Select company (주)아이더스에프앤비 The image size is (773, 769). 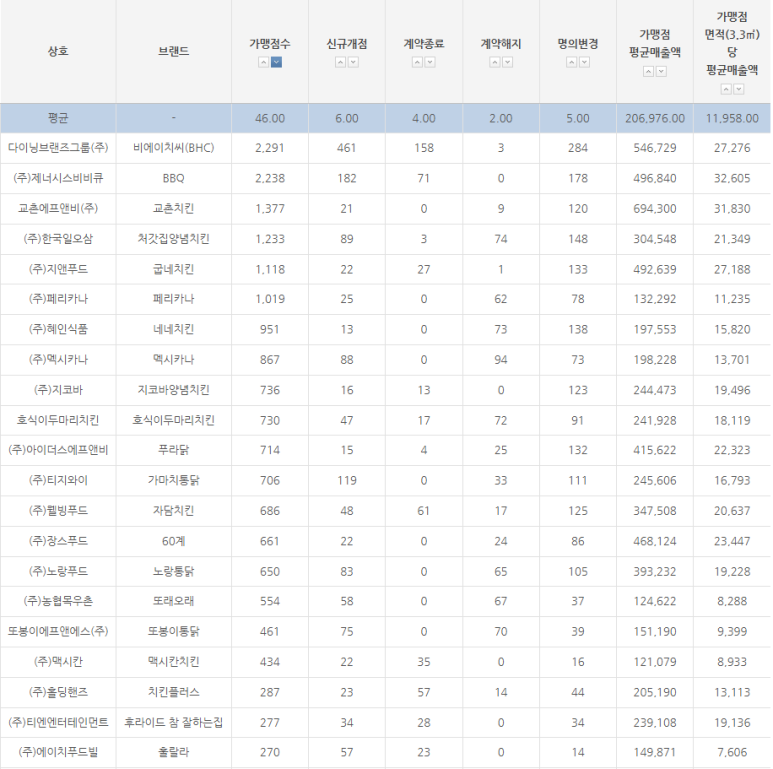58,450
